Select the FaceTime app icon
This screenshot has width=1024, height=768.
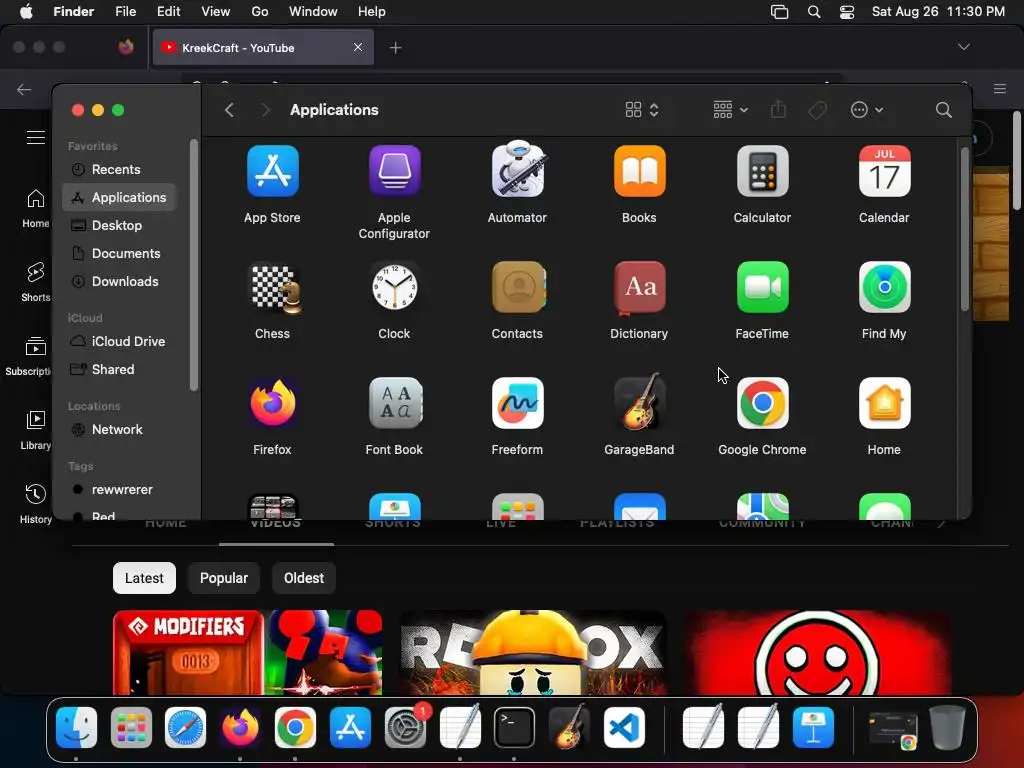762,287
